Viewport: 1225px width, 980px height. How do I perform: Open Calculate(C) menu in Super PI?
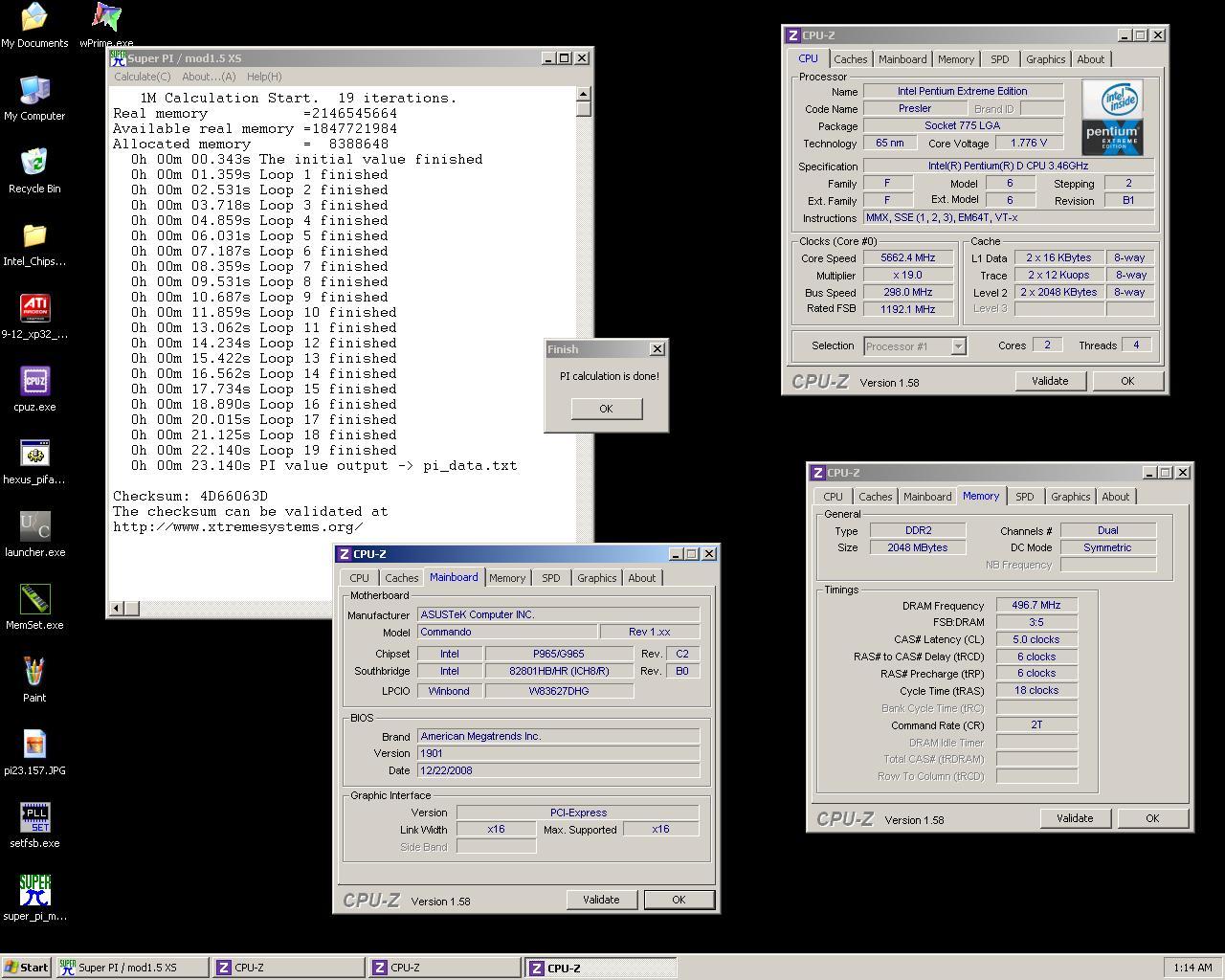(142, 77)
